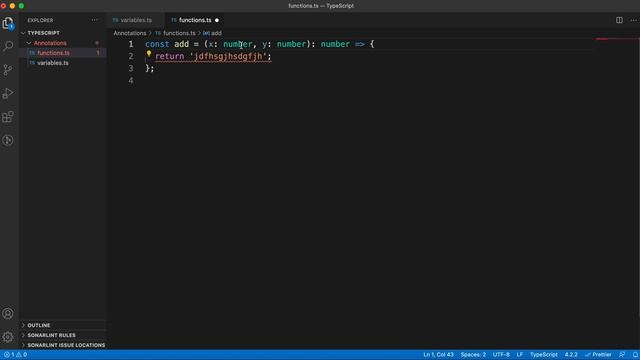The width and height of the screenshot is (640, 360).
Task: Open variables.ts in the explorer tree
Action: tap(53, 63)
